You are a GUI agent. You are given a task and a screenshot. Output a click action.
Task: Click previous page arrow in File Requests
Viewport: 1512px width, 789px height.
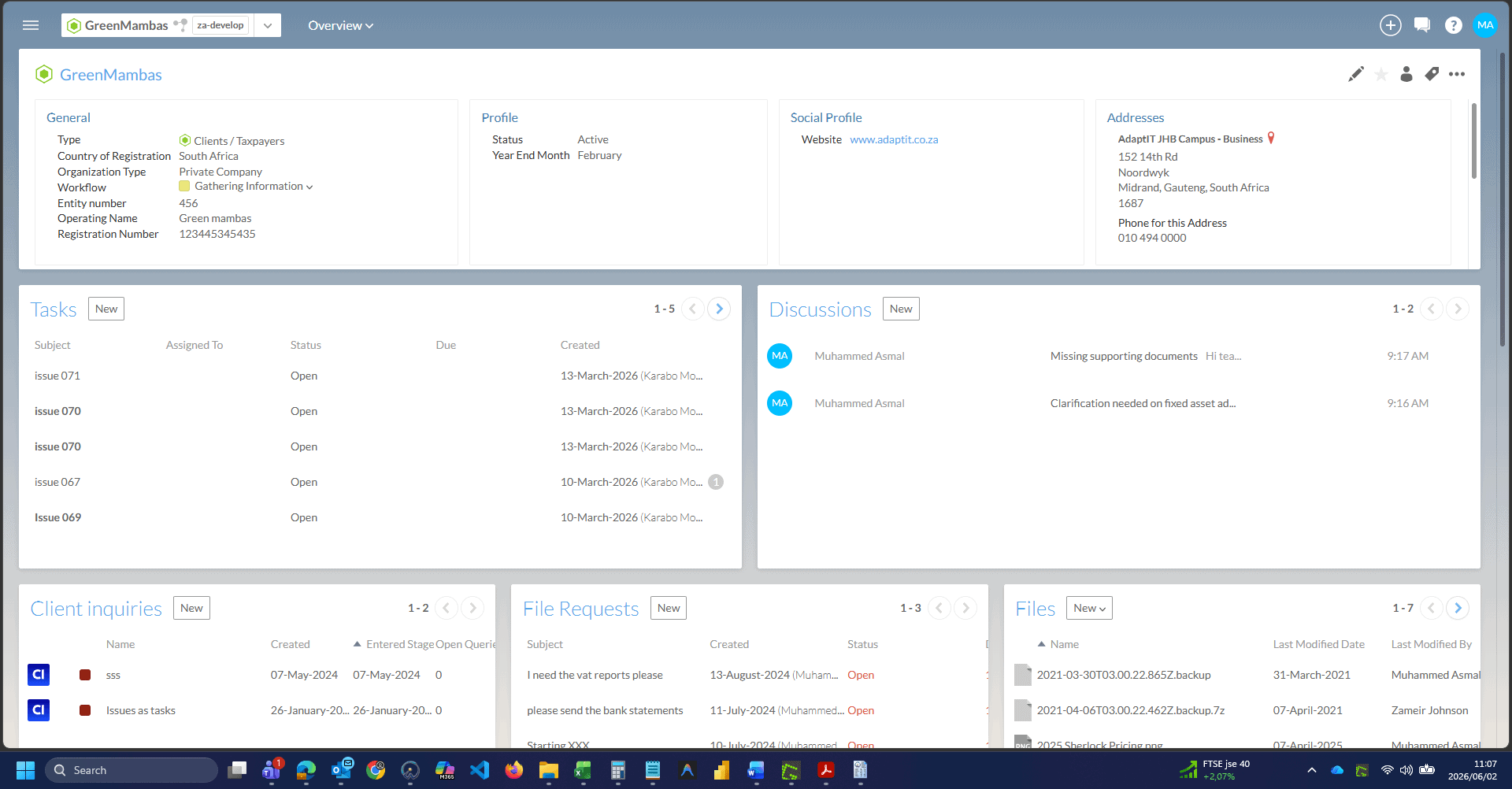coord(939,608)
